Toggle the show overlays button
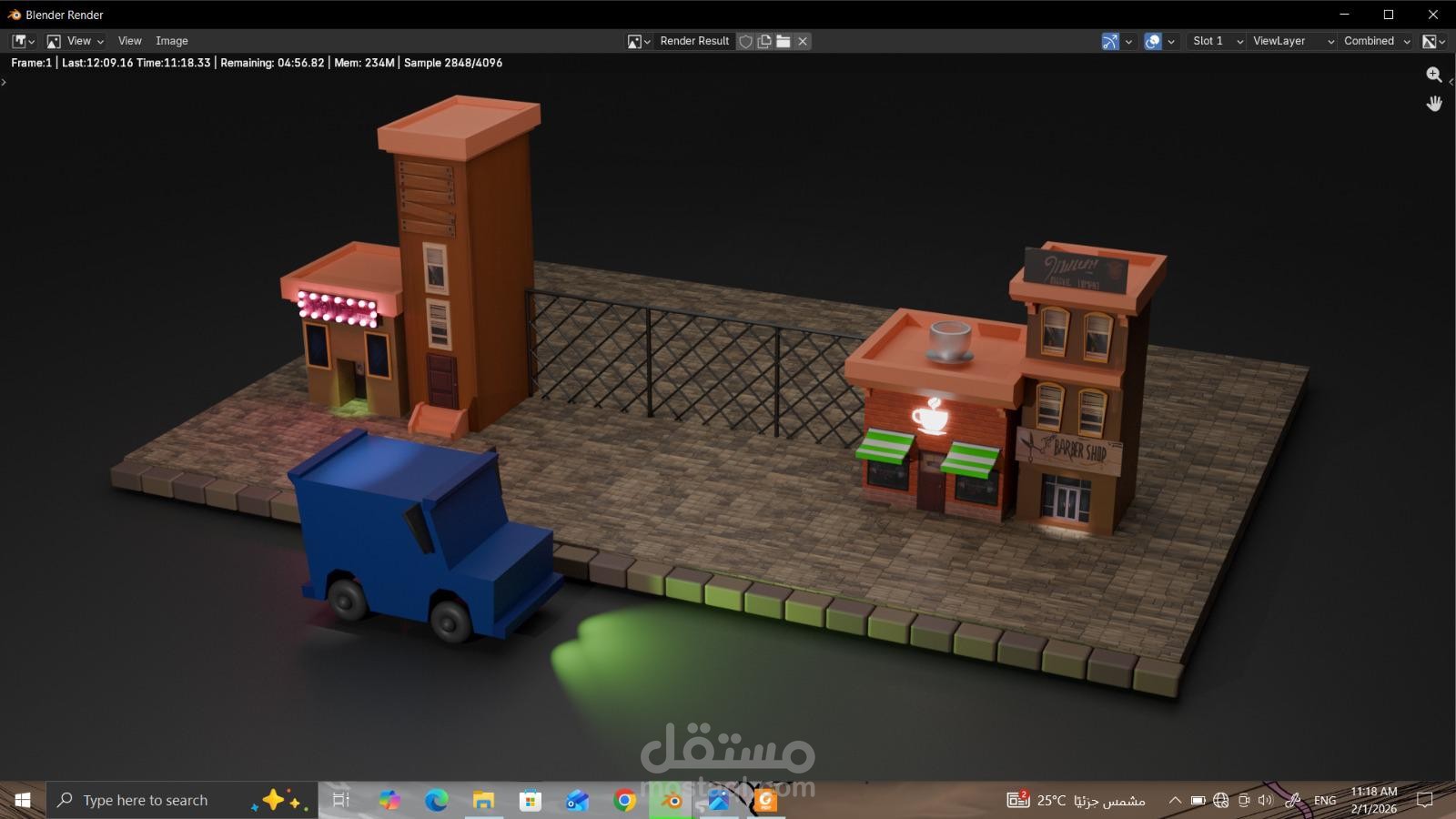The height and width of the screenshot is (819, 1456). coord(1153,41)
